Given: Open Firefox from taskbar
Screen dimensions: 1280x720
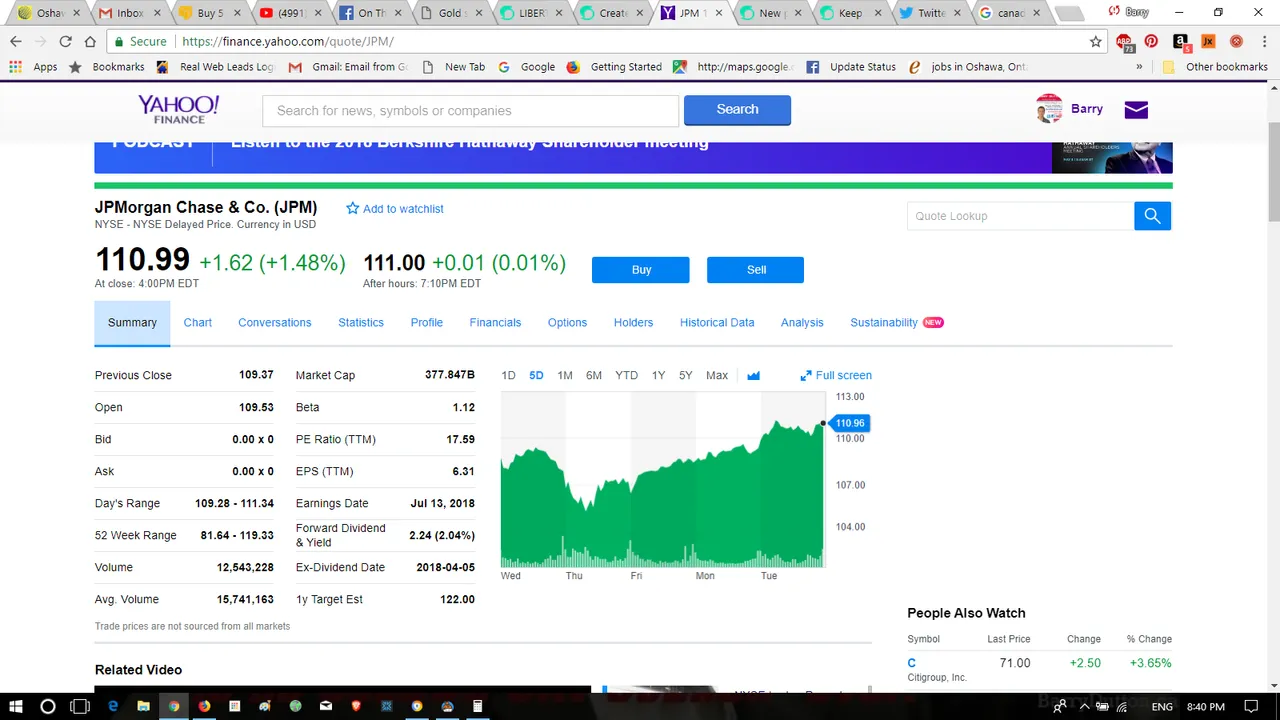Looking at the screenshot, I should click(204, 706).
